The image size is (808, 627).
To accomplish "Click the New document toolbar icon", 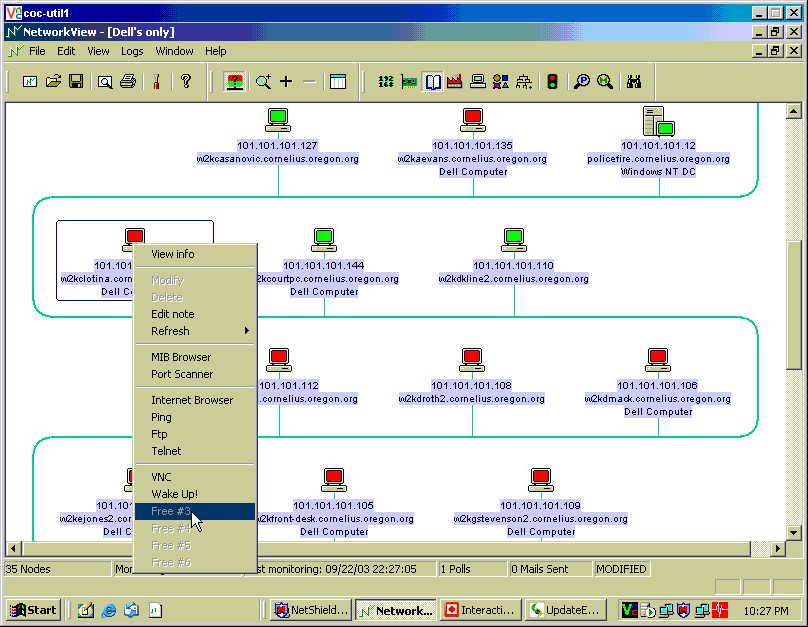I will [x=30, y=81].
